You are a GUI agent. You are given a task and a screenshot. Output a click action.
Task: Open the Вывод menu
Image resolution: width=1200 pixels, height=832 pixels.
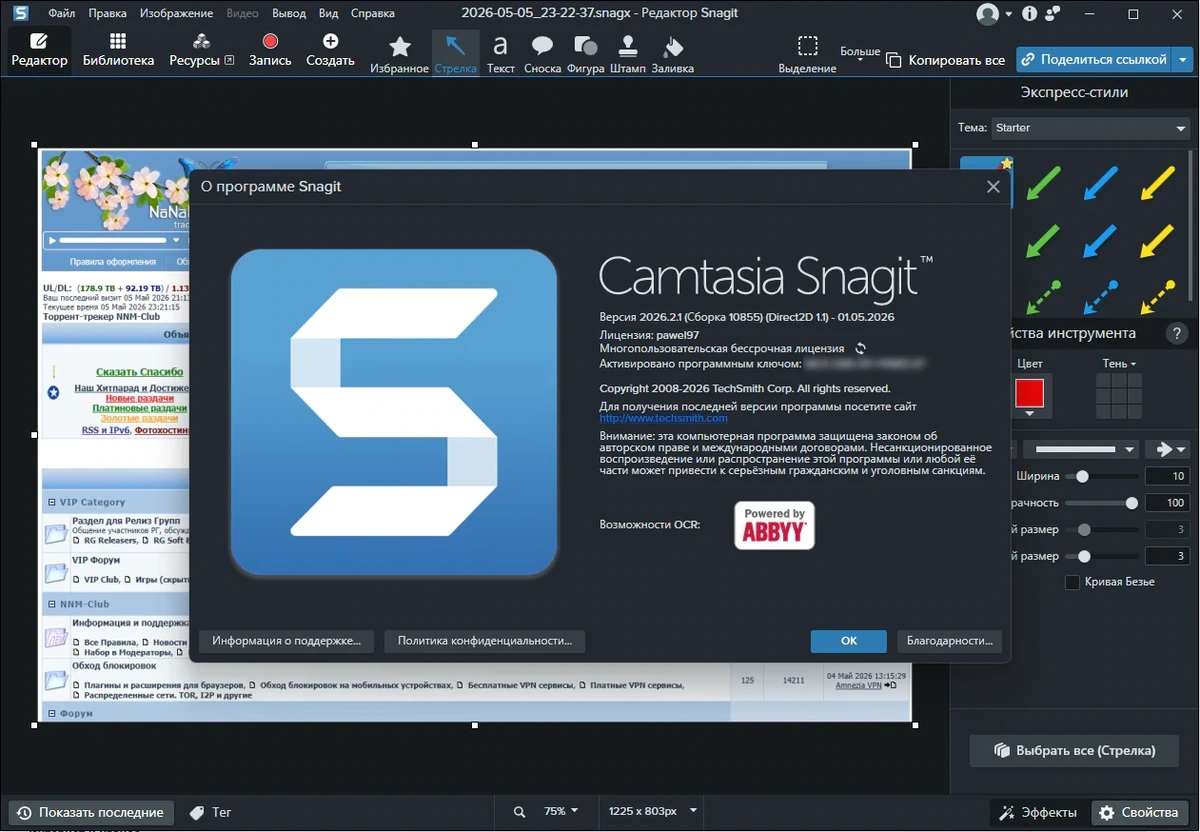pyautogui.click(x=289, y=13)
